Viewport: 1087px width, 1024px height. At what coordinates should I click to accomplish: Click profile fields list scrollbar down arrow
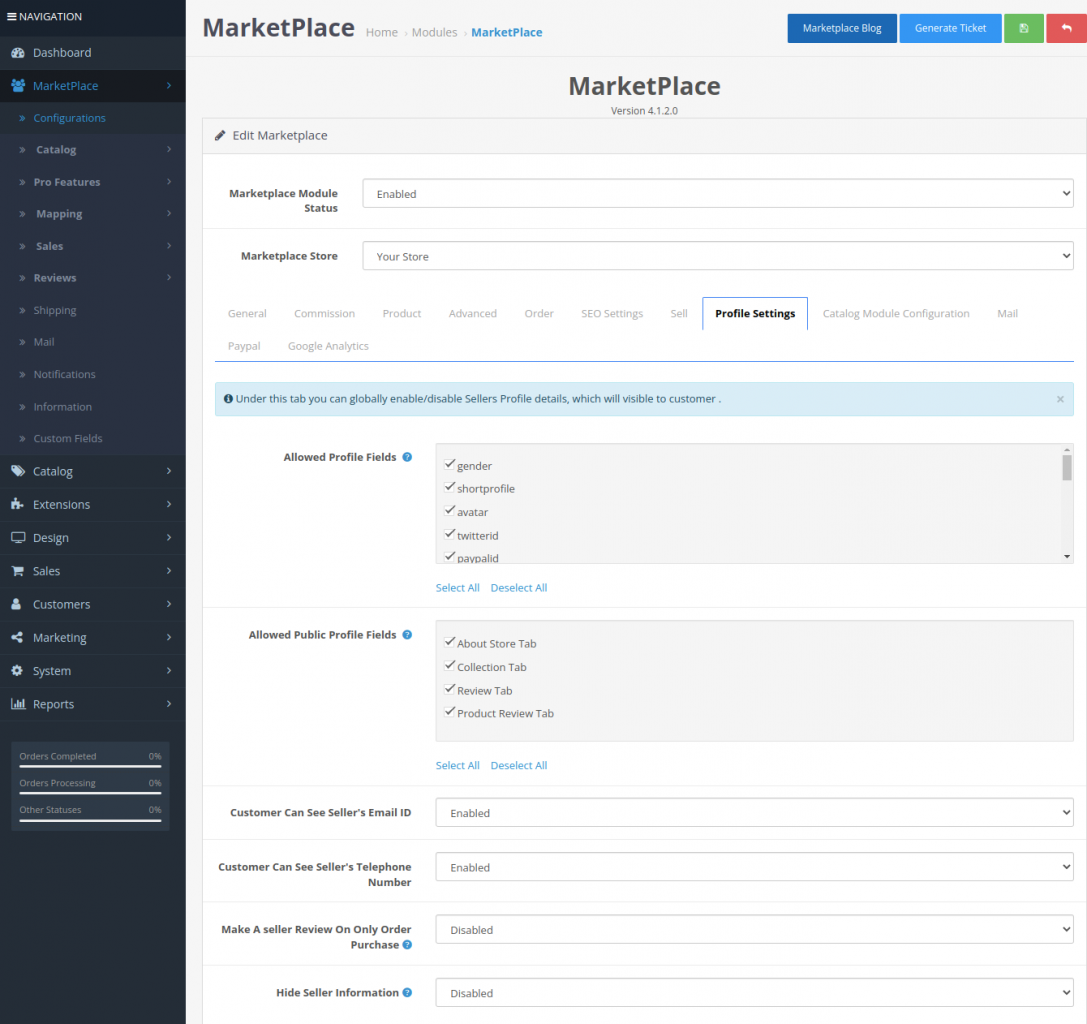tap(1067, 556)
